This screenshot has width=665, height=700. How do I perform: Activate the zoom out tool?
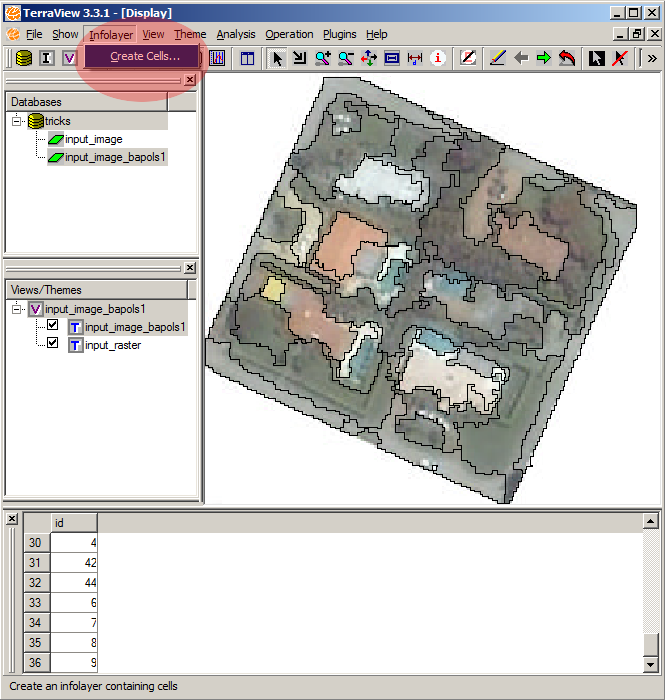pos(345,58)
